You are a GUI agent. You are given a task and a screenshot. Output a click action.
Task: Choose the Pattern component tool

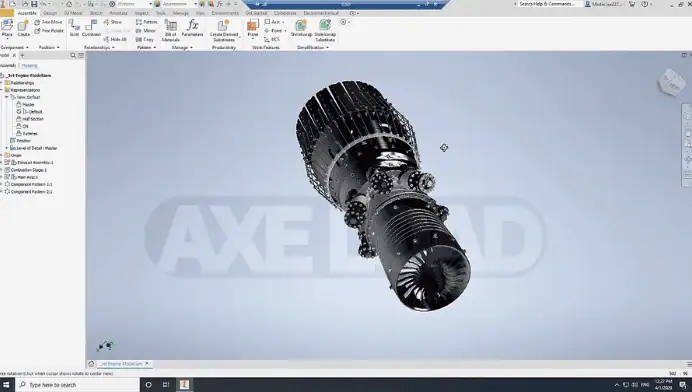(x=147, y=22)
